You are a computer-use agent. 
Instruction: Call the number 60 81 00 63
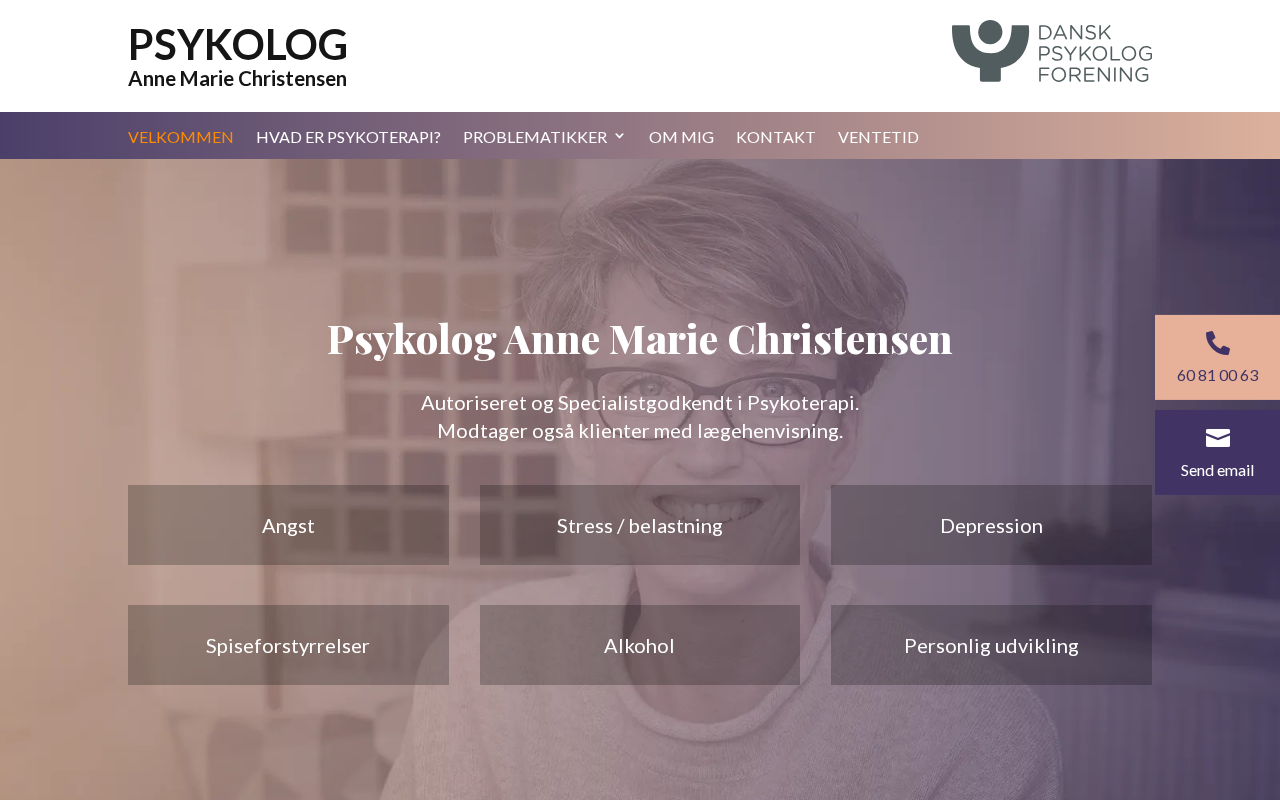(x=1217, y=375)
